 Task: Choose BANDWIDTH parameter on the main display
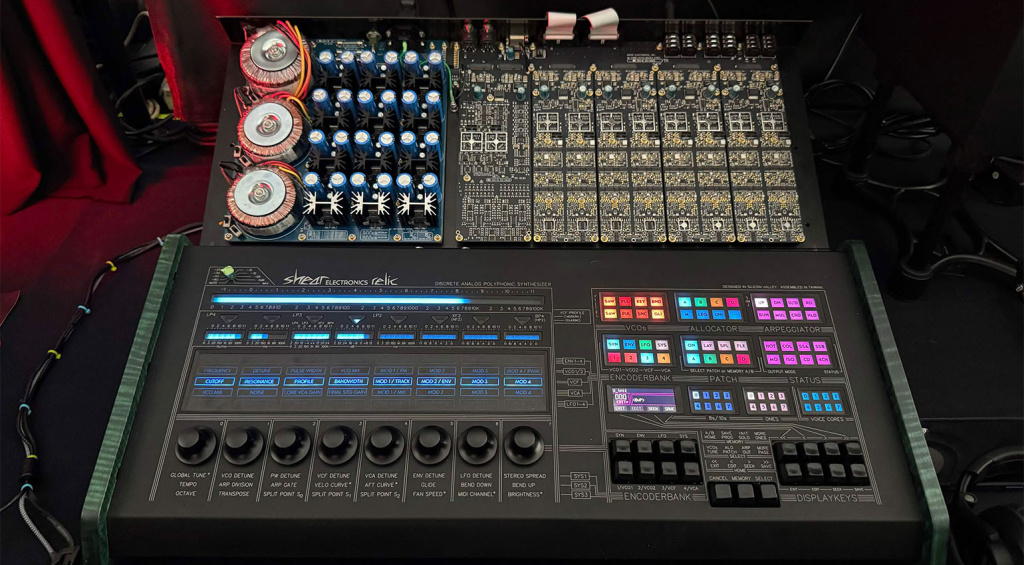pos(348,381)
